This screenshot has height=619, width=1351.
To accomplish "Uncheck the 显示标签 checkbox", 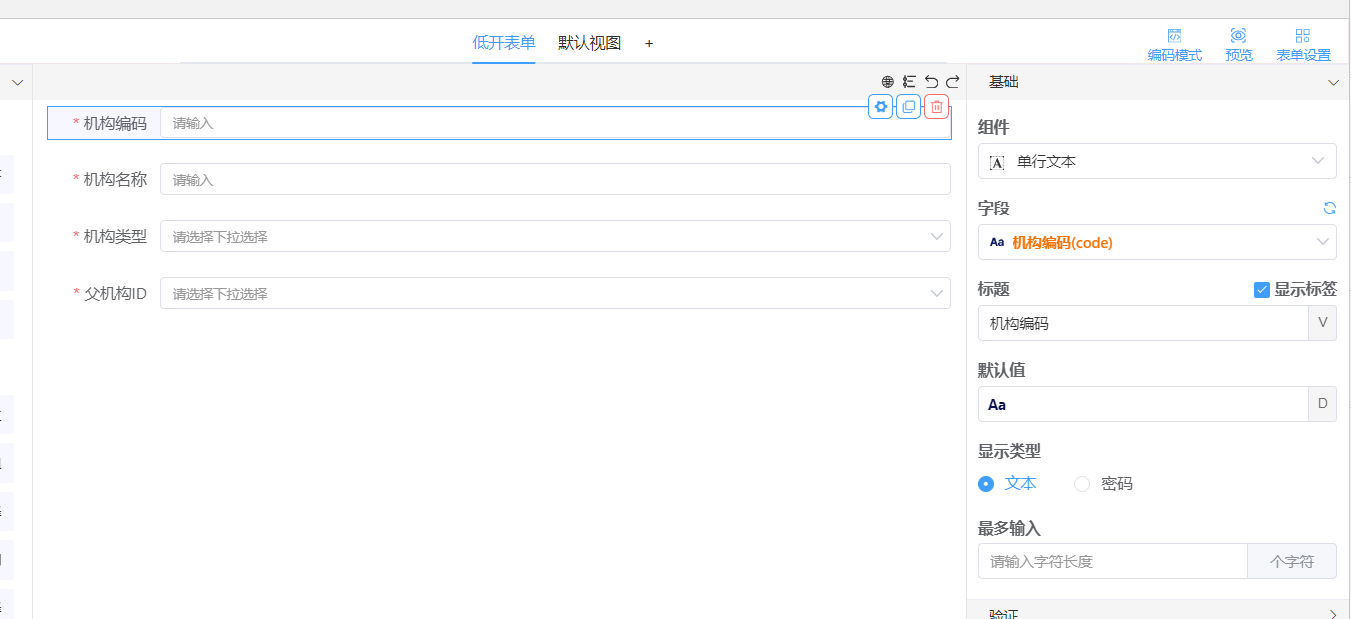I will [x=1262, y=289].
